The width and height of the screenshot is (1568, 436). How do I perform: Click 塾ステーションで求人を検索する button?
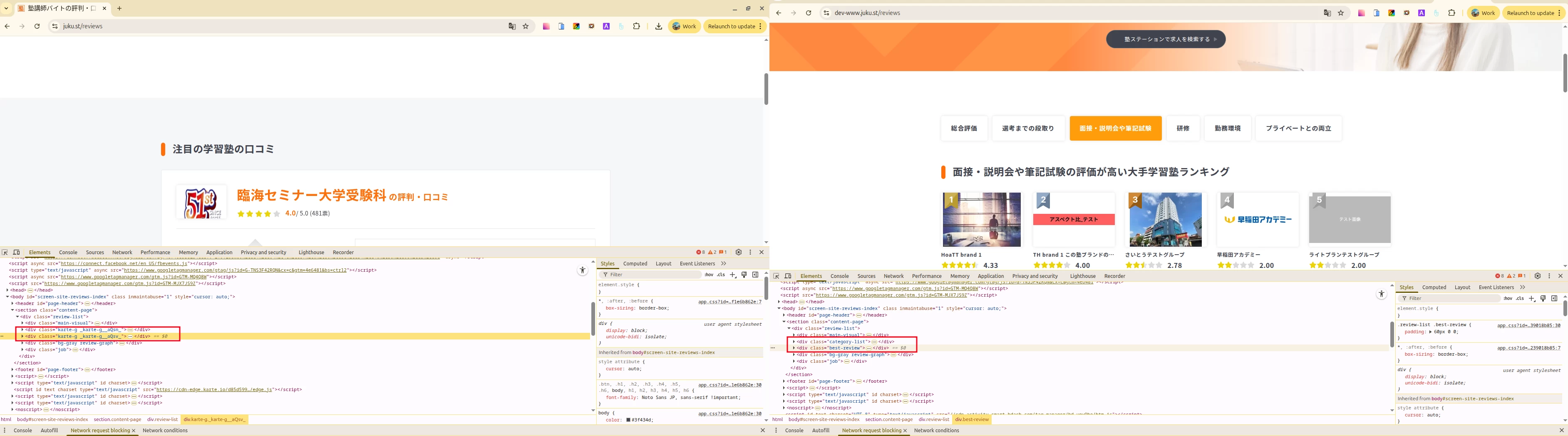[x=1166, y=39]
